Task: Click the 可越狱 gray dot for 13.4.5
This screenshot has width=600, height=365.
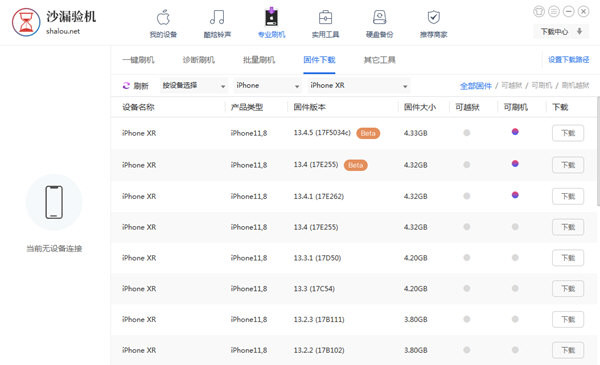Action: pos(466,133)
